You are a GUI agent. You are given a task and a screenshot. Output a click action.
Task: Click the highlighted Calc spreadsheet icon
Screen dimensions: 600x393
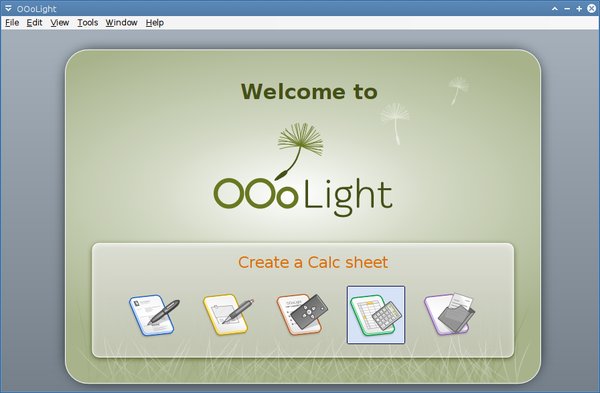coord(376,315)
